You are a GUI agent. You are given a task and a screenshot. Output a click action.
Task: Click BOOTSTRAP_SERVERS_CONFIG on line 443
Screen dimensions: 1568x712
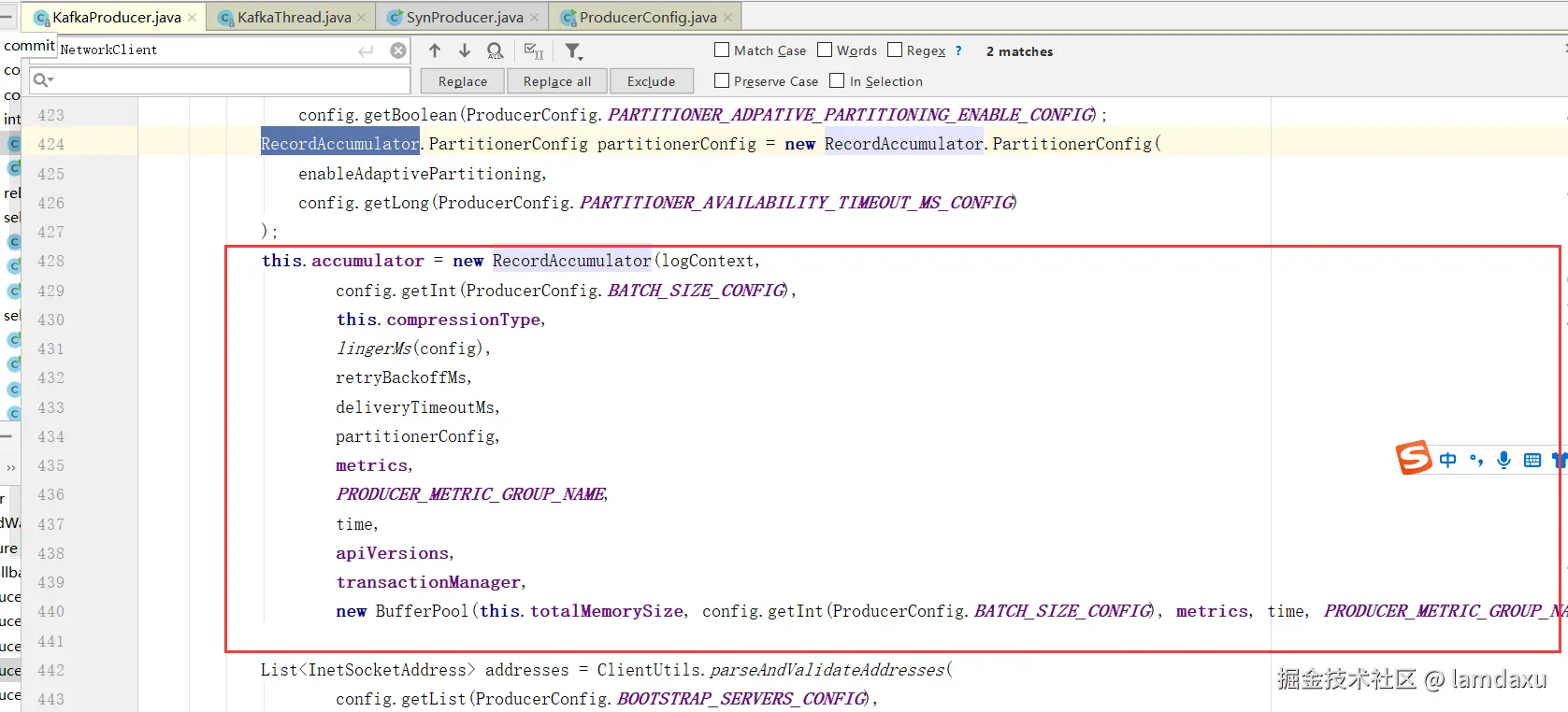tap(742, 699)
